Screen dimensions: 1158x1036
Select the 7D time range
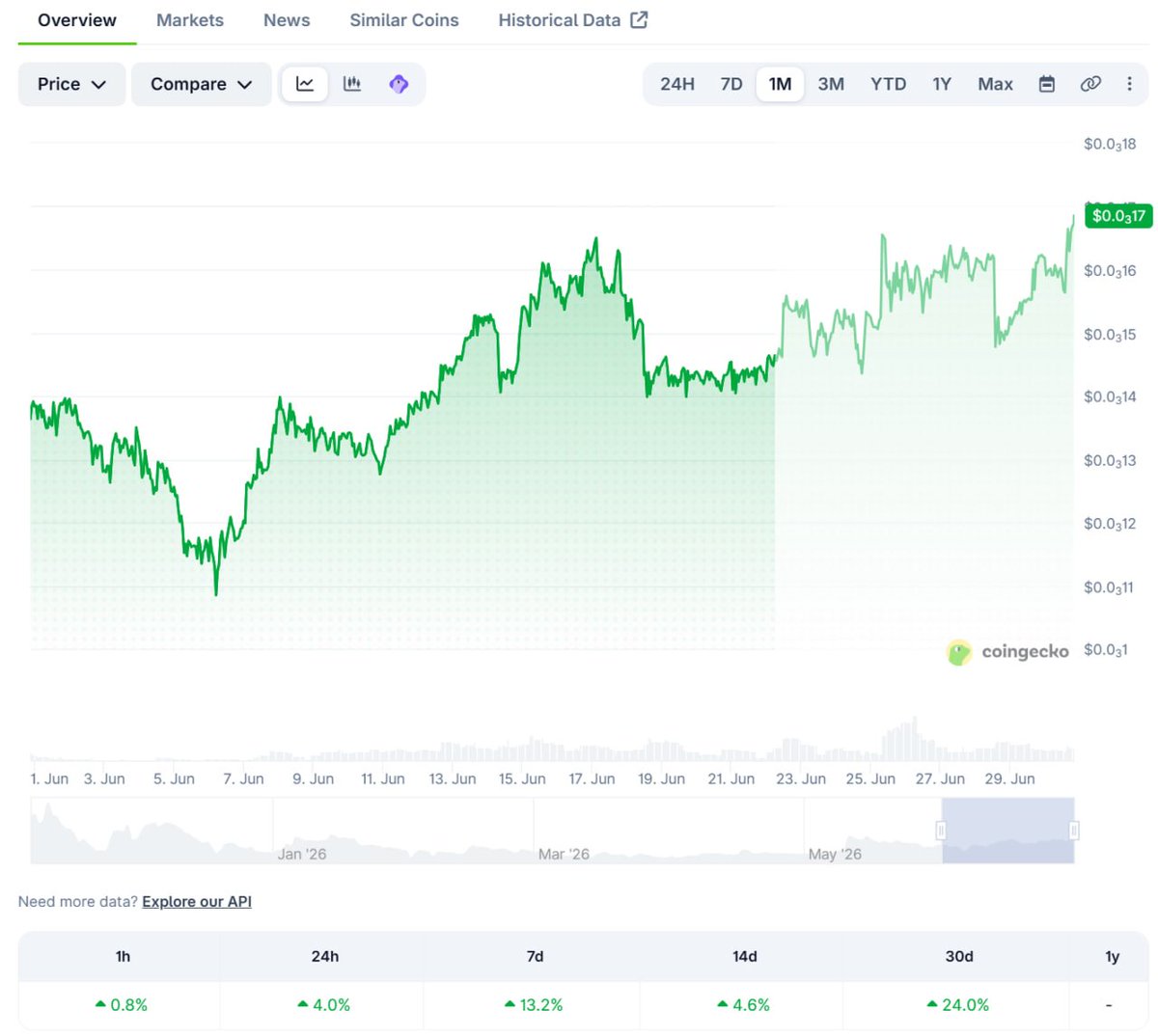click(731, 84)
